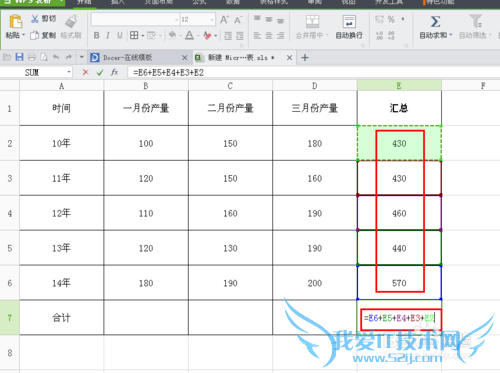500x373 pixels.
Task: Click the decrease indent icon
Action: tap(228, 36)
